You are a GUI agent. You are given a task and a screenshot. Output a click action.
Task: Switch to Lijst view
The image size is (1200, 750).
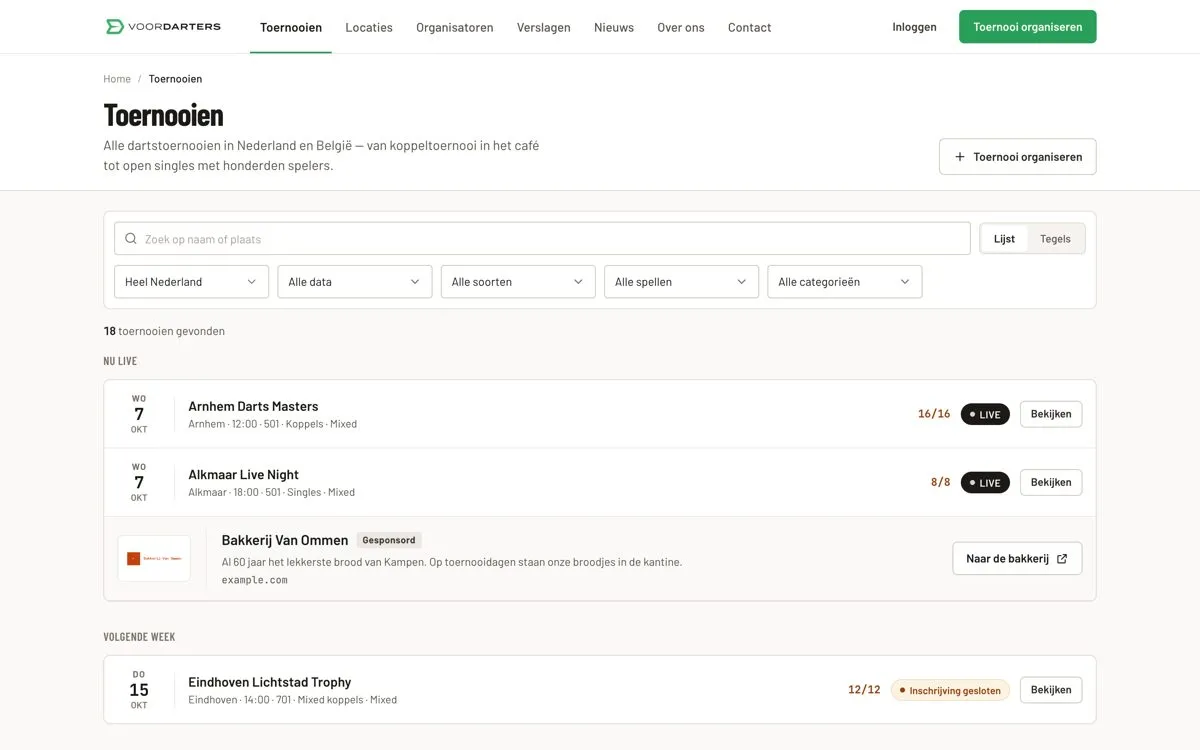point(1004,239)
